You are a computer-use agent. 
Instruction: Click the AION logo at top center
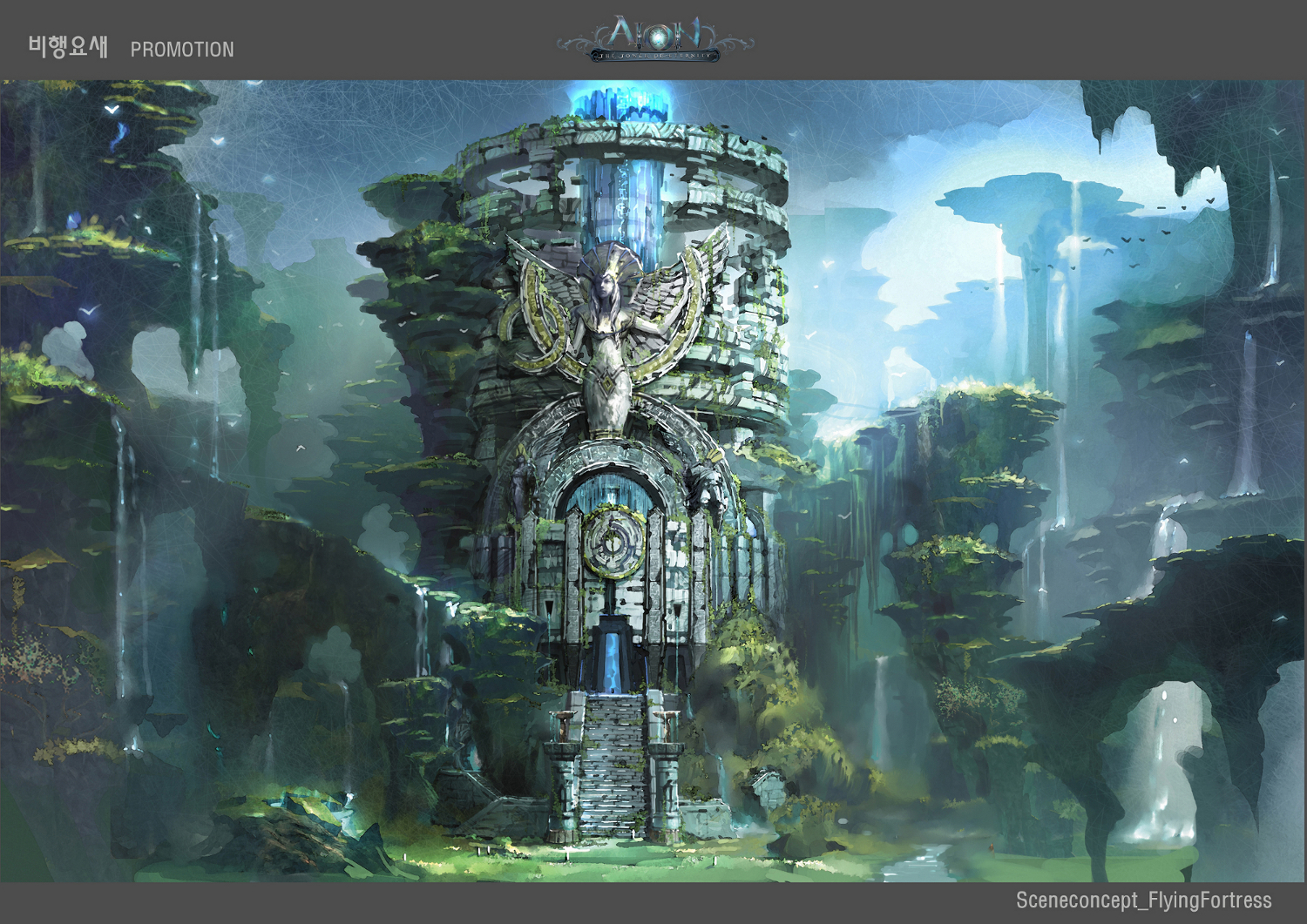pos(655,37)
